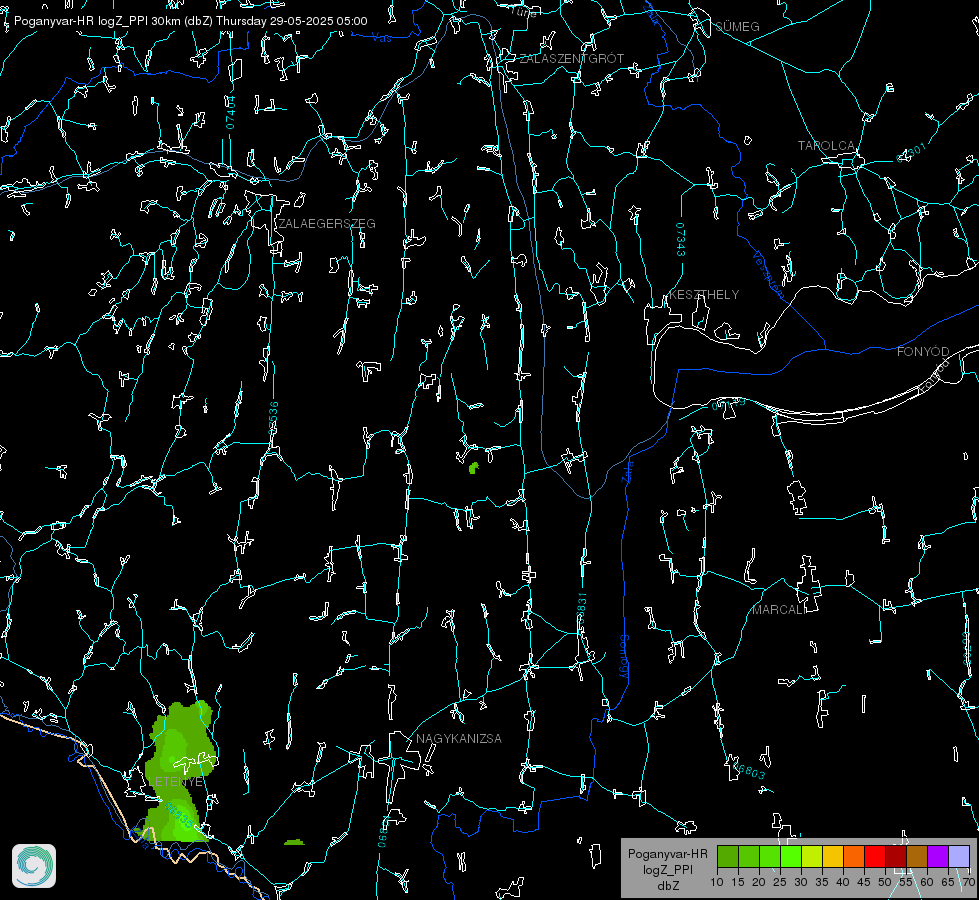Click the Poganyvar-HR legend text
This screenshot has height=900, width=979.
667,854
